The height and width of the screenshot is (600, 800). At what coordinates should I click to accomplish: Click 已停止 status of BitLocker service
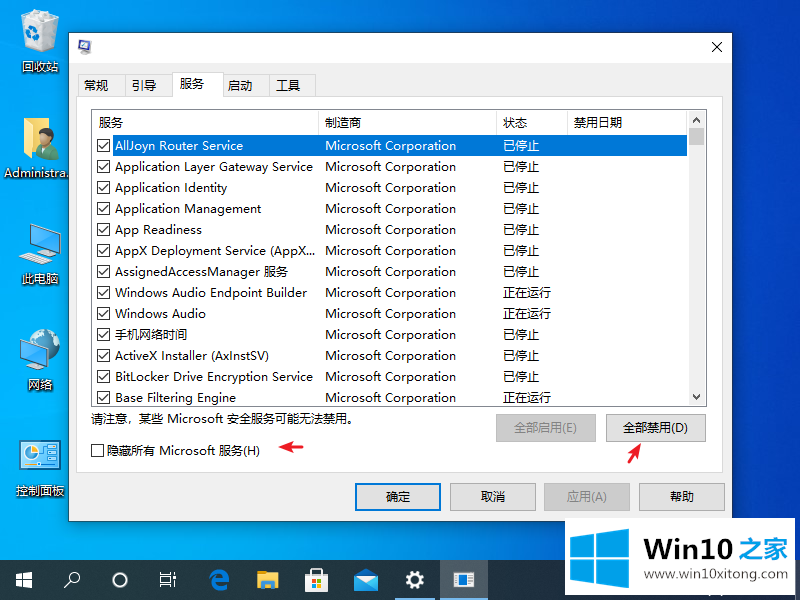click(521, 377)
